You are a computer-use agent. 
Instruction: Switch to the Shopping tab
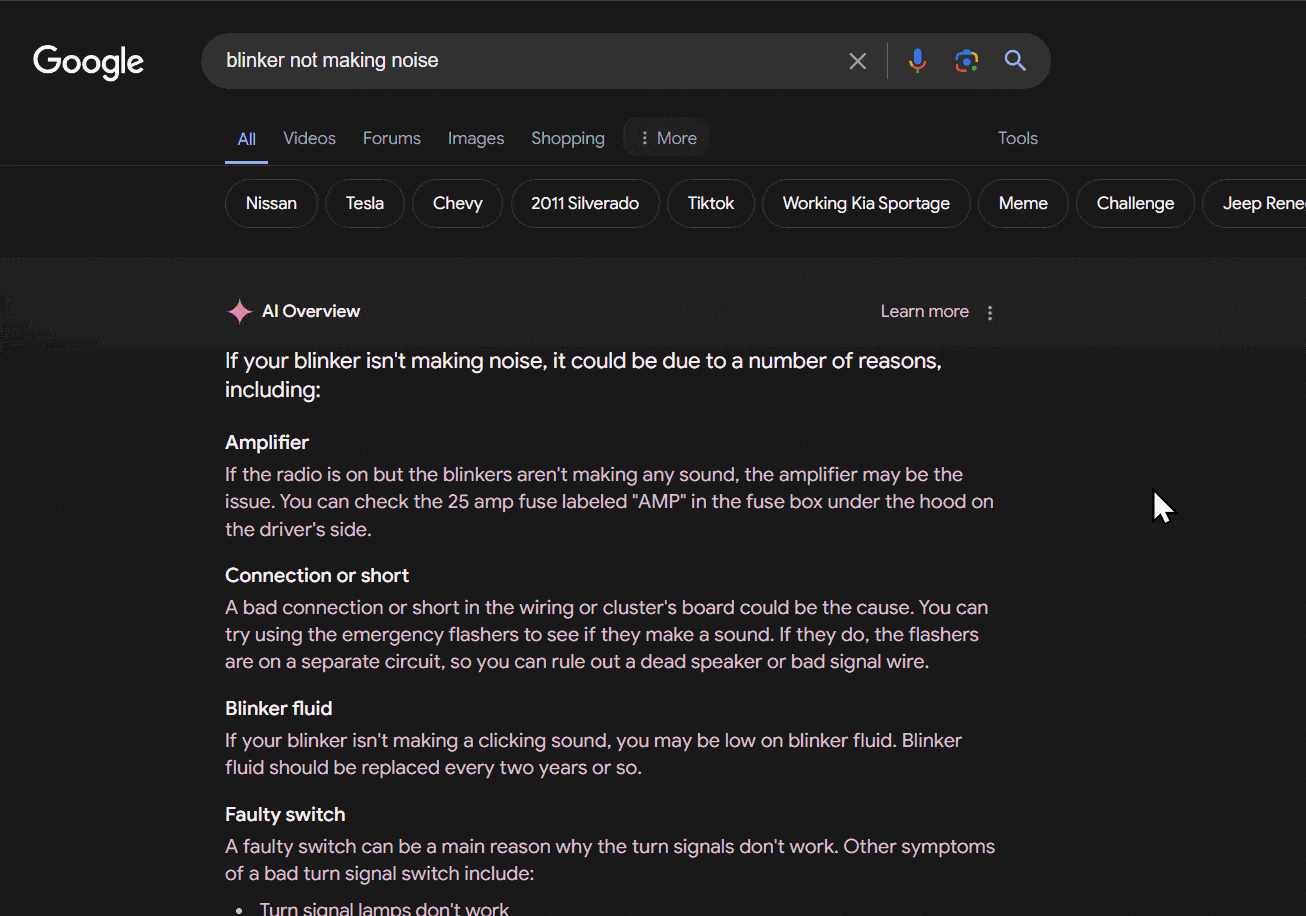click(x=568, y=138)
